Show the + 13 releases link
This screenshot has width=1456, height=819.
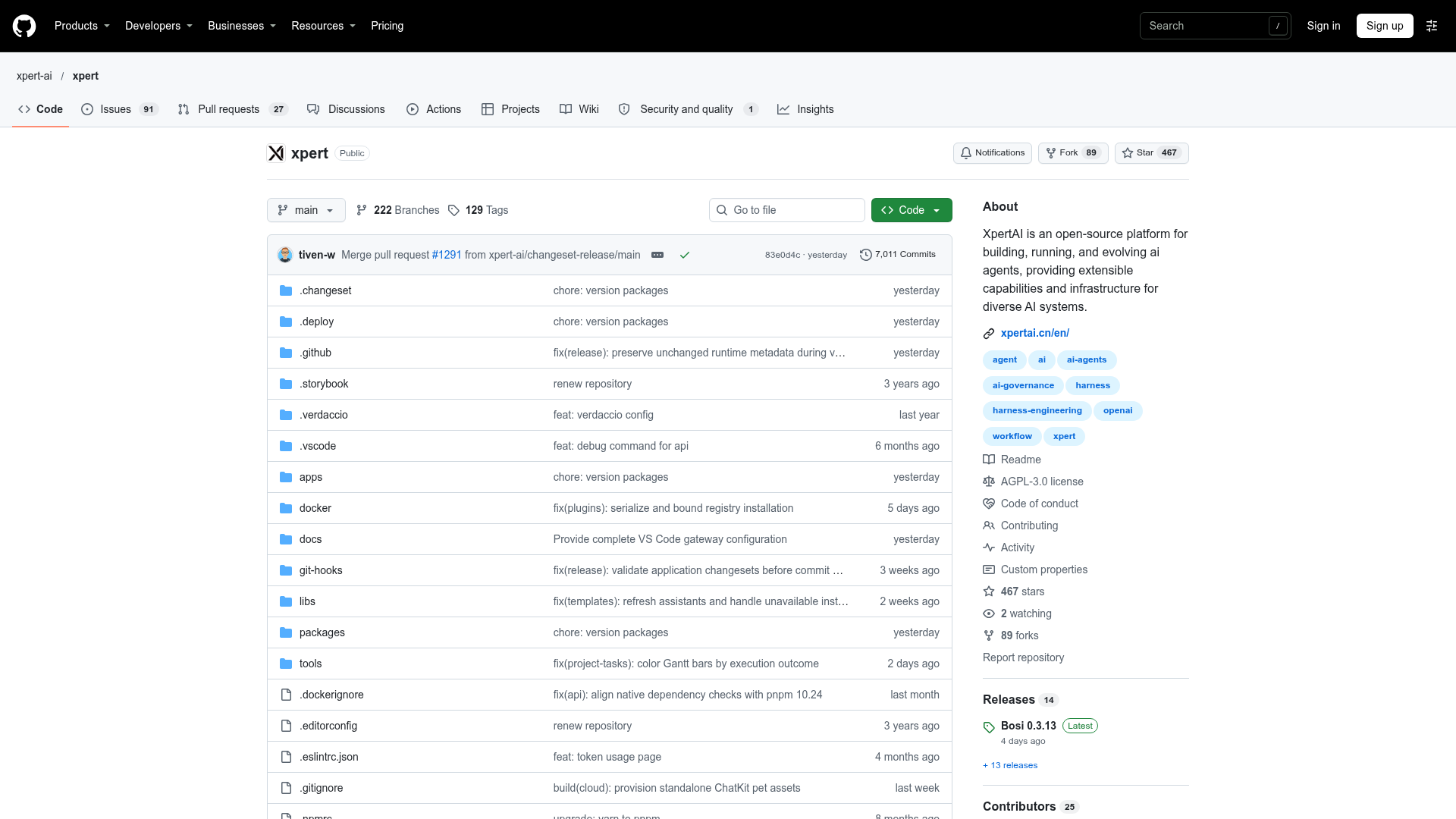click(x=1010, y=765)
